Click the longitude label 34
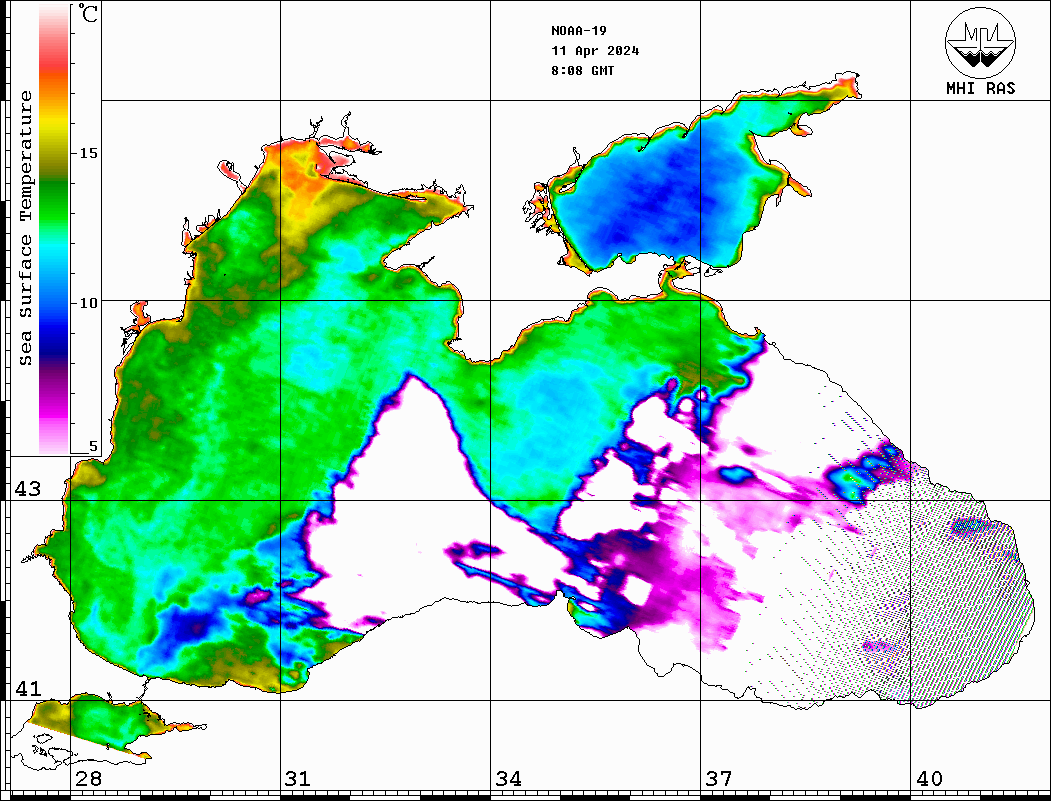 [509, 778]
